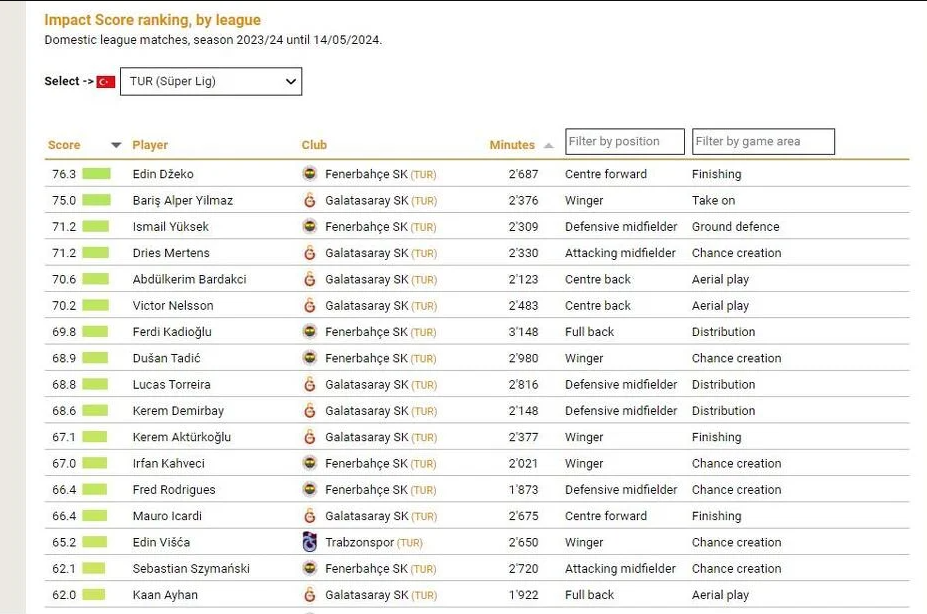Click the Score column descending sort arrow
Image resolution: width=927 pixels, height=614 pixels.
(x=116, y=146)
